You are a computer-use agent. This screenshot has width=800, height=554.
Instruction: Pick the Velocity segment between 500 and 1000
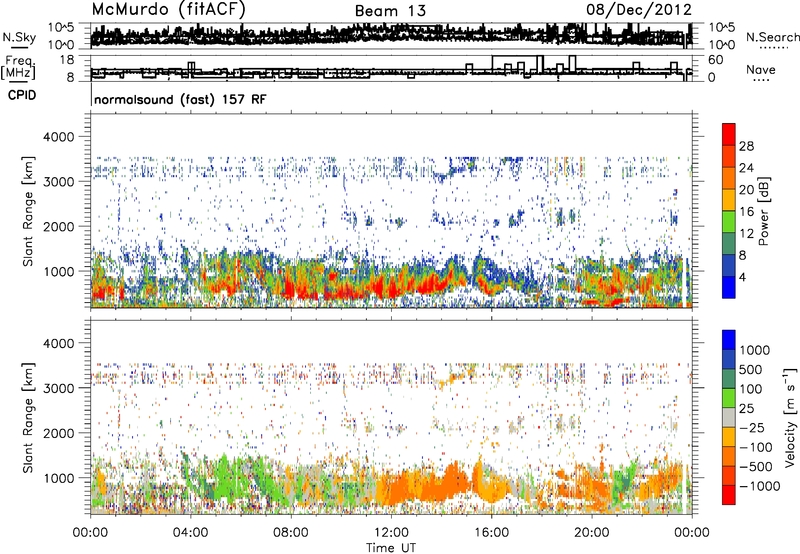pos(729,360)
